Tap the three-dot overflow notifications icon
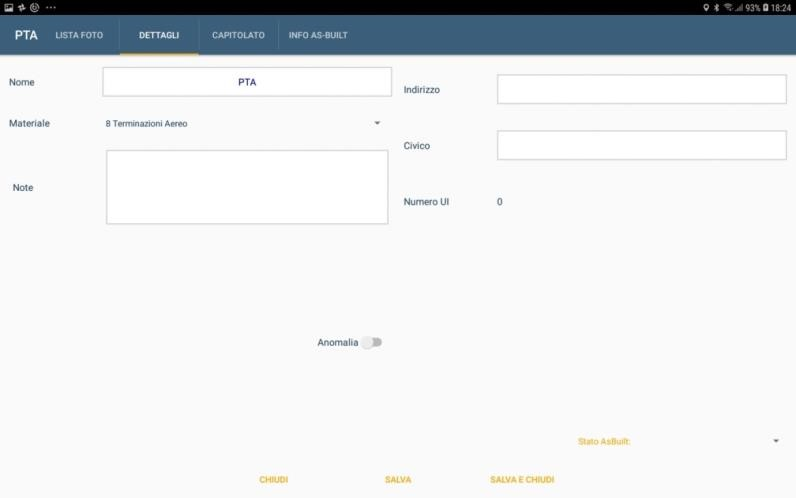 [50, 7]
